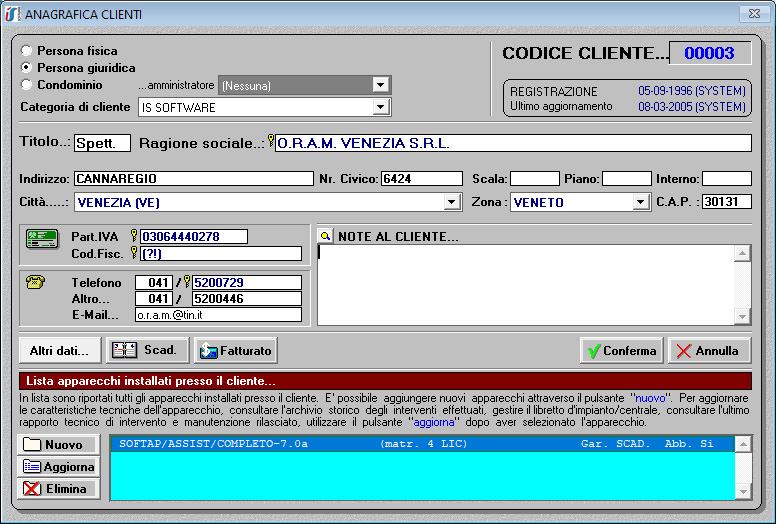Expand the Categoria di cliente dropdown
This screenshot has height=524, width=776.
(380, 107)
